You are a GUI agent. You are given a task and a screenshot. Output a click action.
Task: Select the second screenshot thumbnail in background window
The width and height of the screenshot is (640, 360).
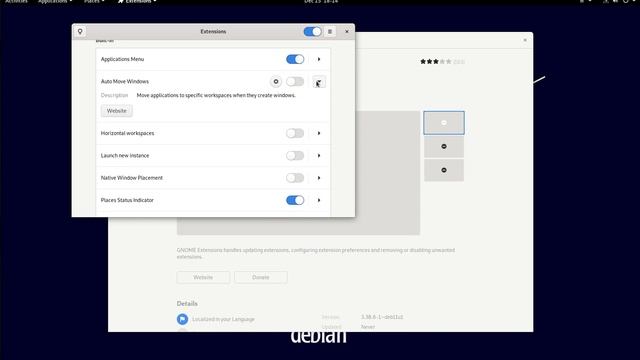point(444,147)
